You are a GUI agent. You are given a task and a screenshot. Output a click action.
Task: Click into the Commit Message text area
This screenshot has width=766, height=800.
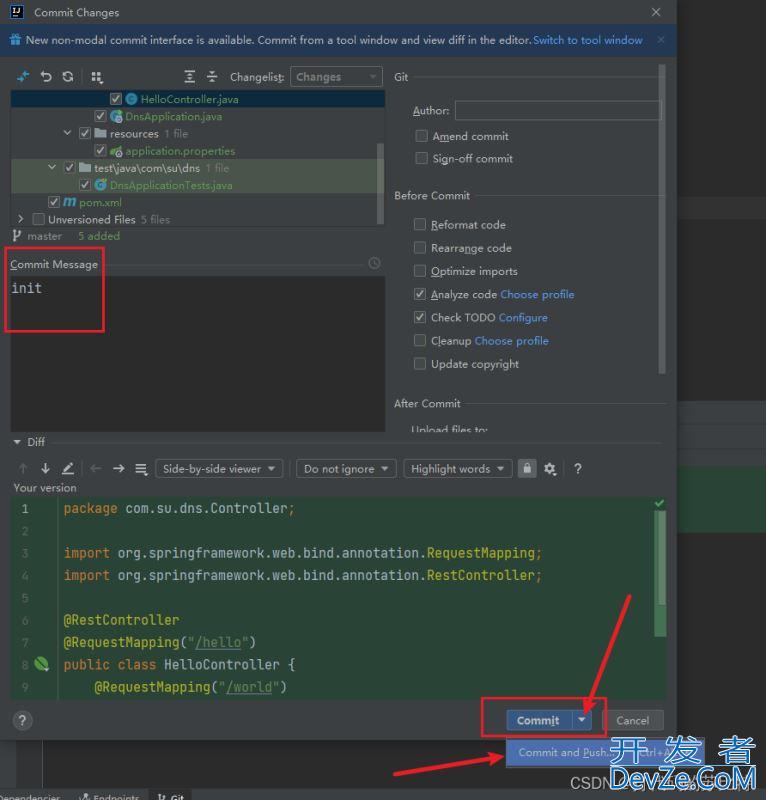pos(197,354)
